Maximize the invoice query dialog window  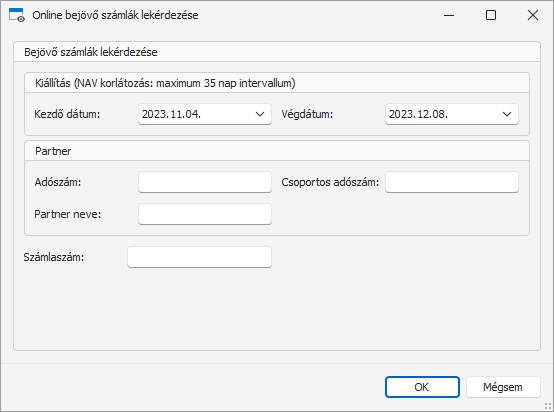coord(491,15)
